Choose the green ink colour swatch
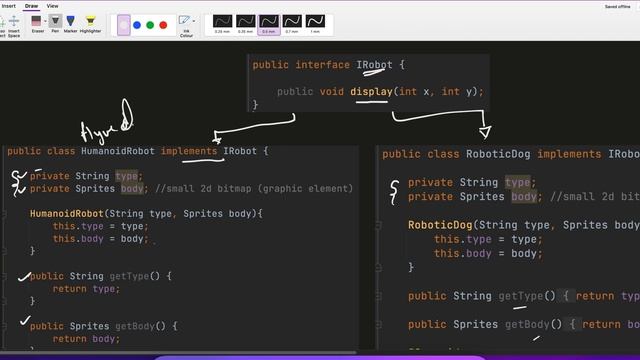Viewport: 640px width, 360px height. tap(150, 25)
